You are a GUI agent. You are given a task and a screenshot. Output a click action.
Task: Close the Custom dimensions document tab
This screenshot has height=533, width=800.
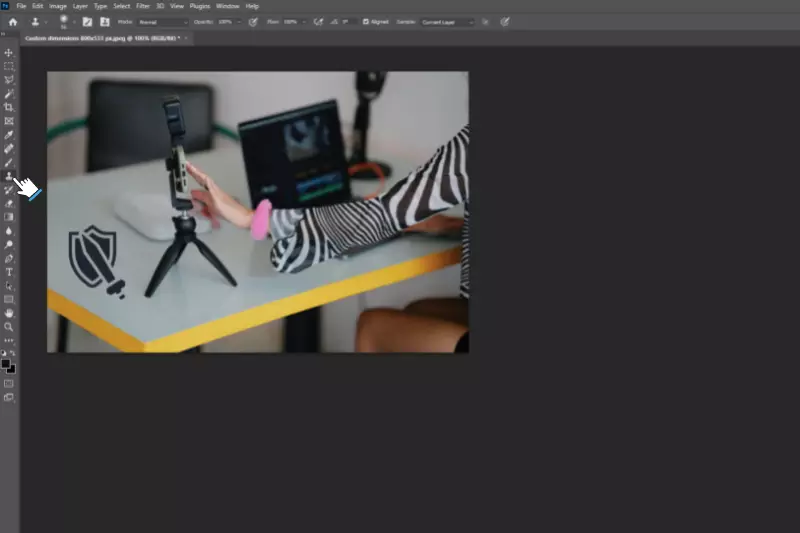[x=186, y=38]
